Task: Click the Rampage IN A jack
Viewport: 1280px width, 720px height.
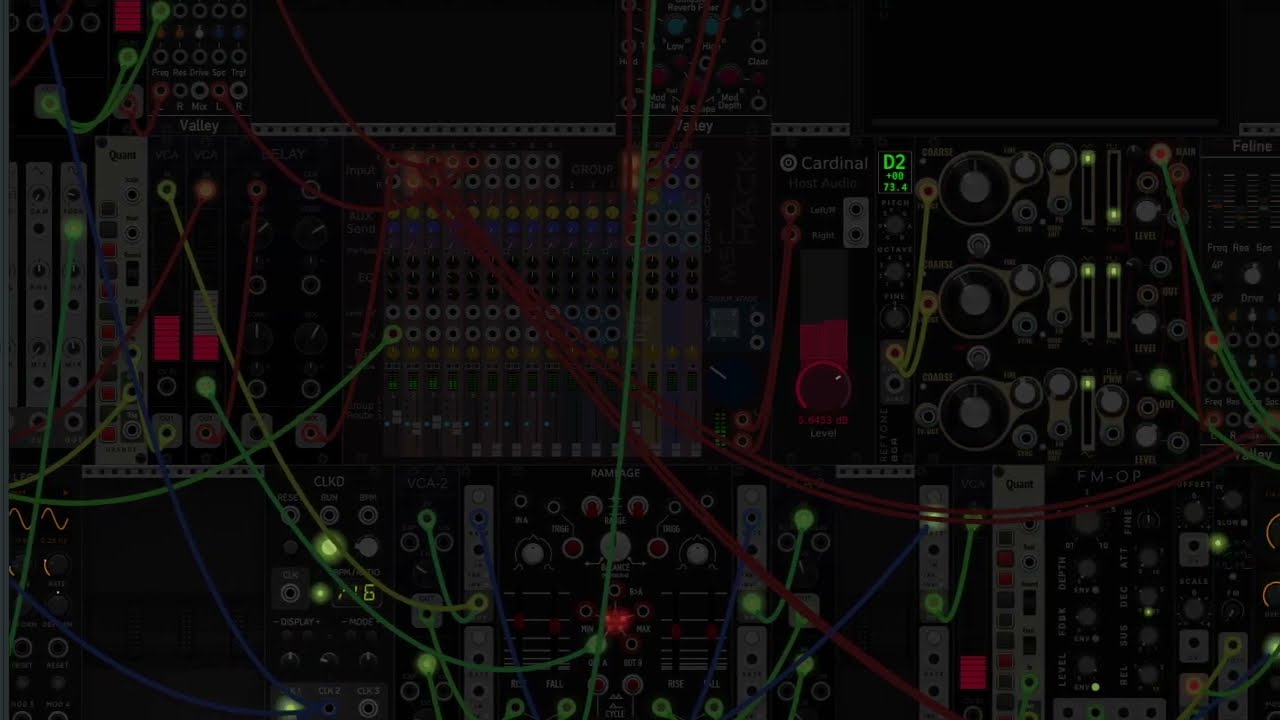Action: (521, 501)
